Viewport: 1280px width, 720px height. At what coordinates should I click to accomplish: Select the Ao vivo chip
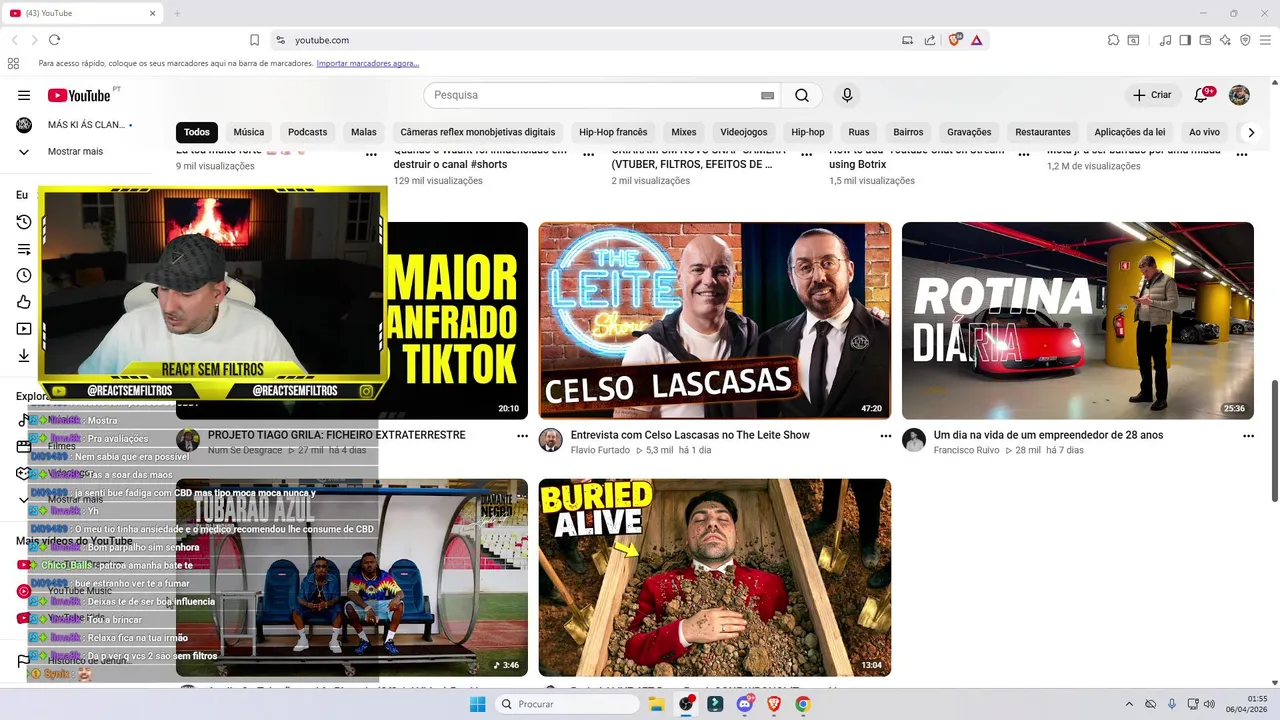1204,132
